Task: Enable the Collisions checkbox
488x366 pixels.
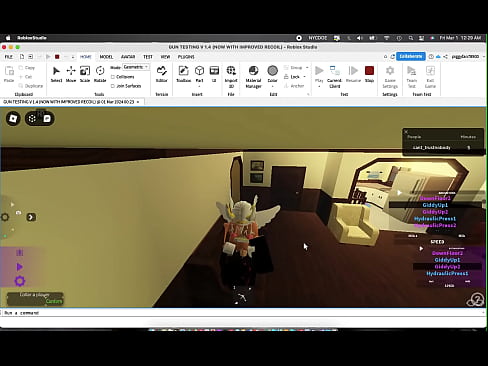Action: (x=113, y=77)
